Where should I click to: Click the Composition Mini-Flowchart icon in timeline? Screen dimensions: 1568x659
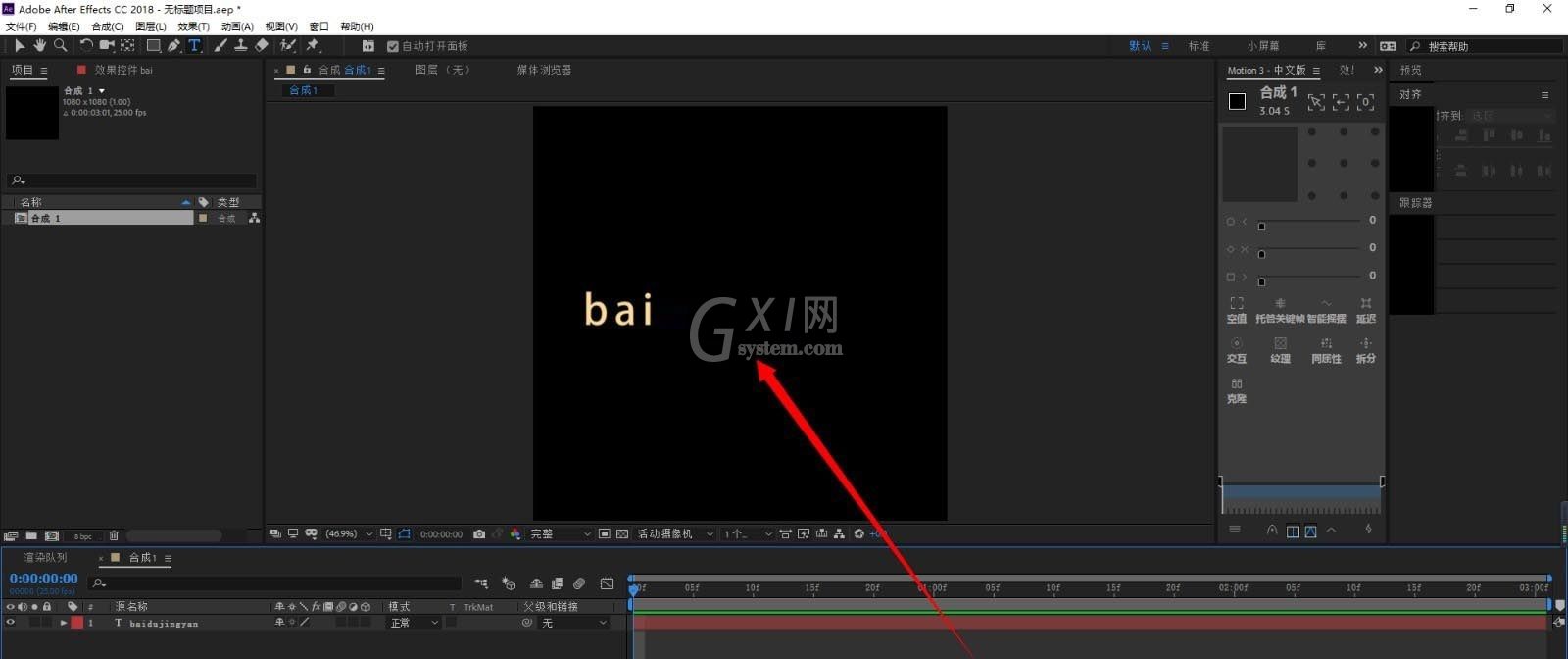coord(481,583)
